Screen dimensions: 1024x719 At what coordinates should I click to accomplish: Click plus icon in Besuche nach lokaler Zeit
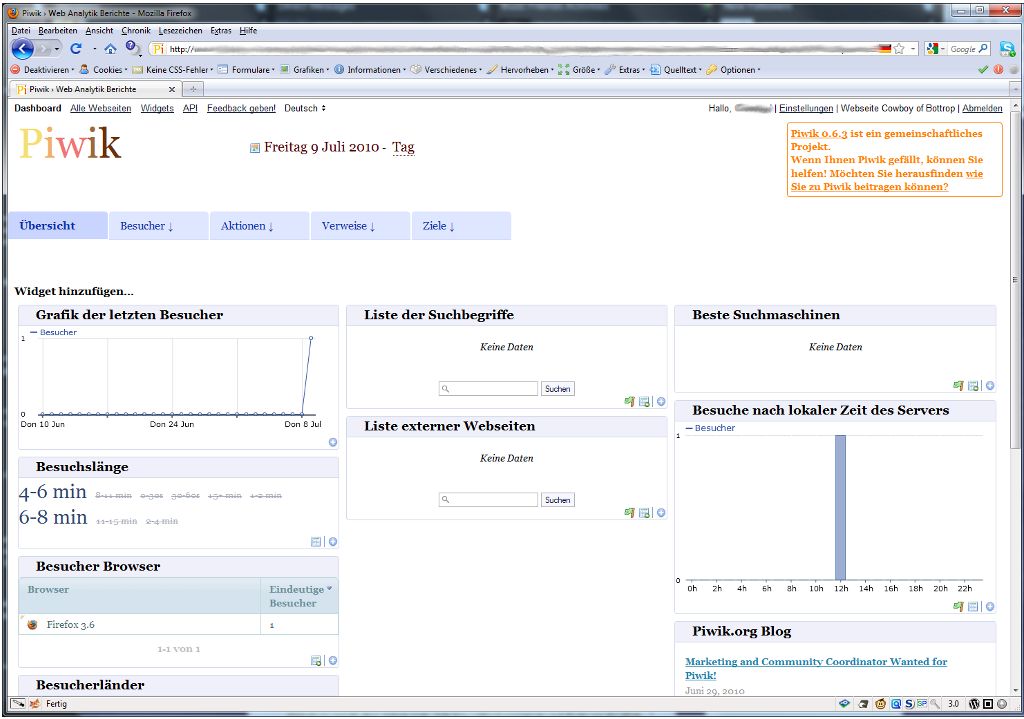pos(990,607)
